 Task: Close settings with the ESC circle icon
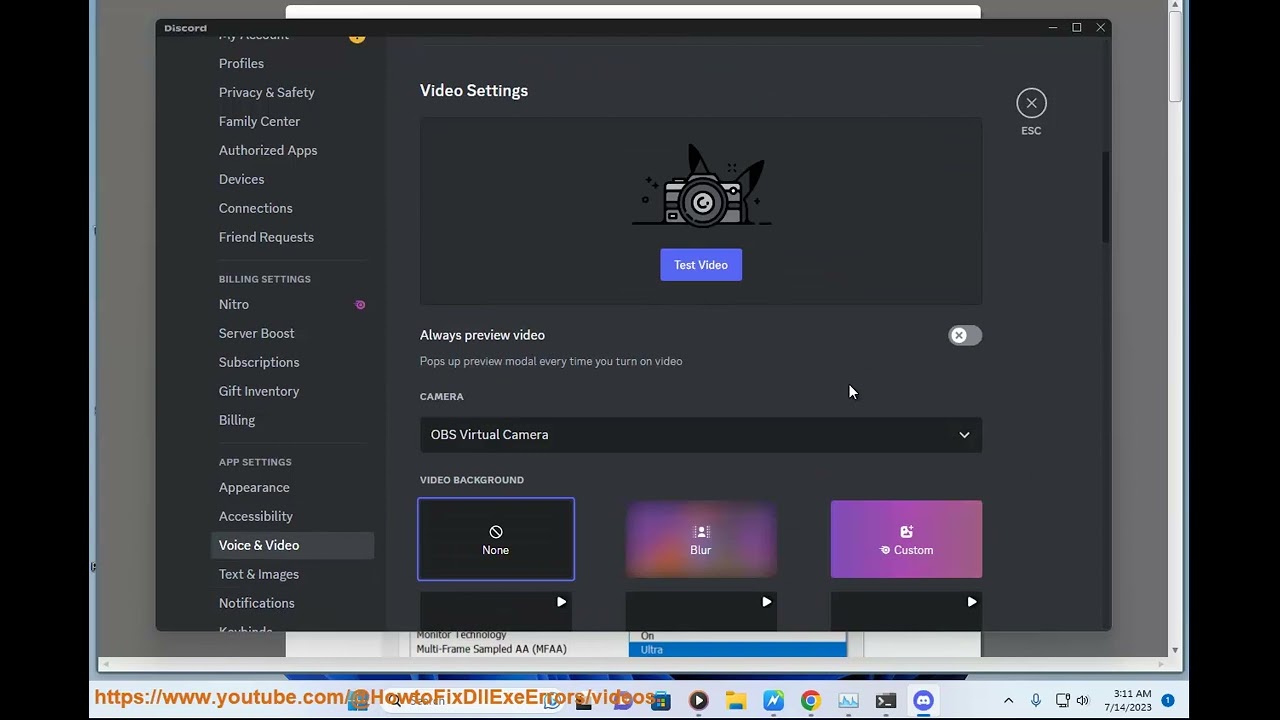[1031, 103]
